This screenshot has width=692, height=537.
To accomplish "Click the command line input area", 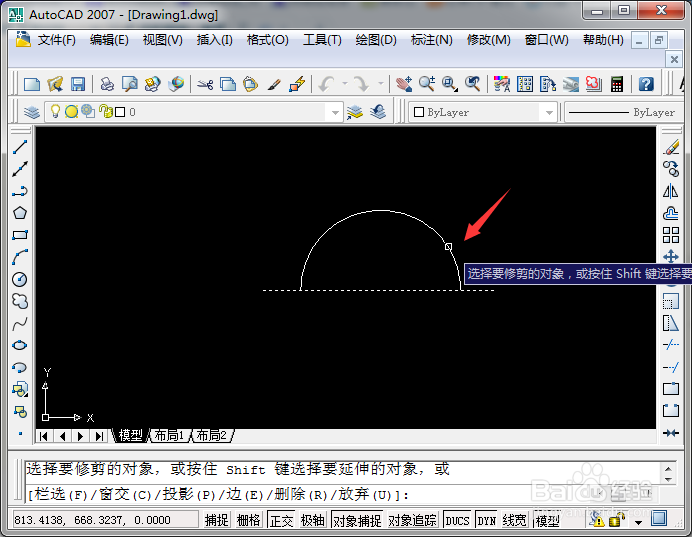I will tap(342, 495).
